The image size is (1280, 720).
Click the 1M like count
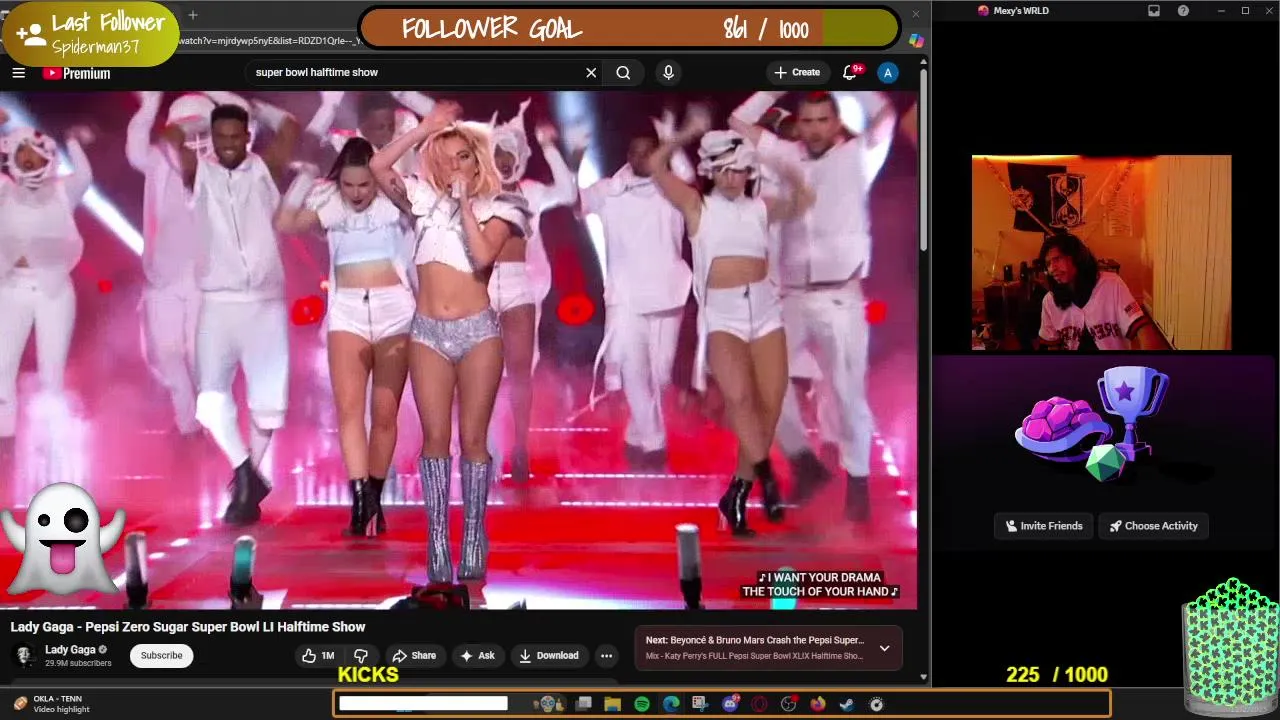coord(327,656)
